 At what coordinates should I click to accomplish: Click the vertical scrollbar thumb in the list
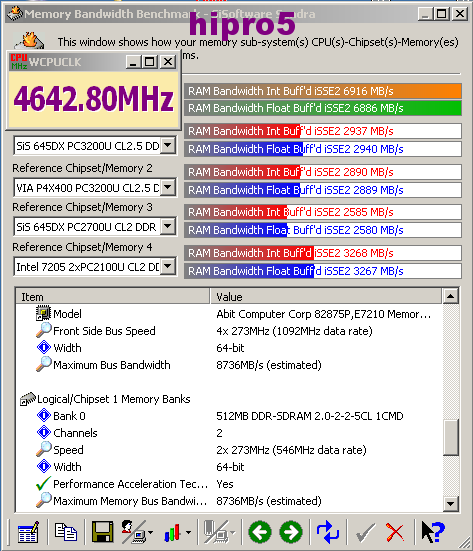tap(451, 437)
